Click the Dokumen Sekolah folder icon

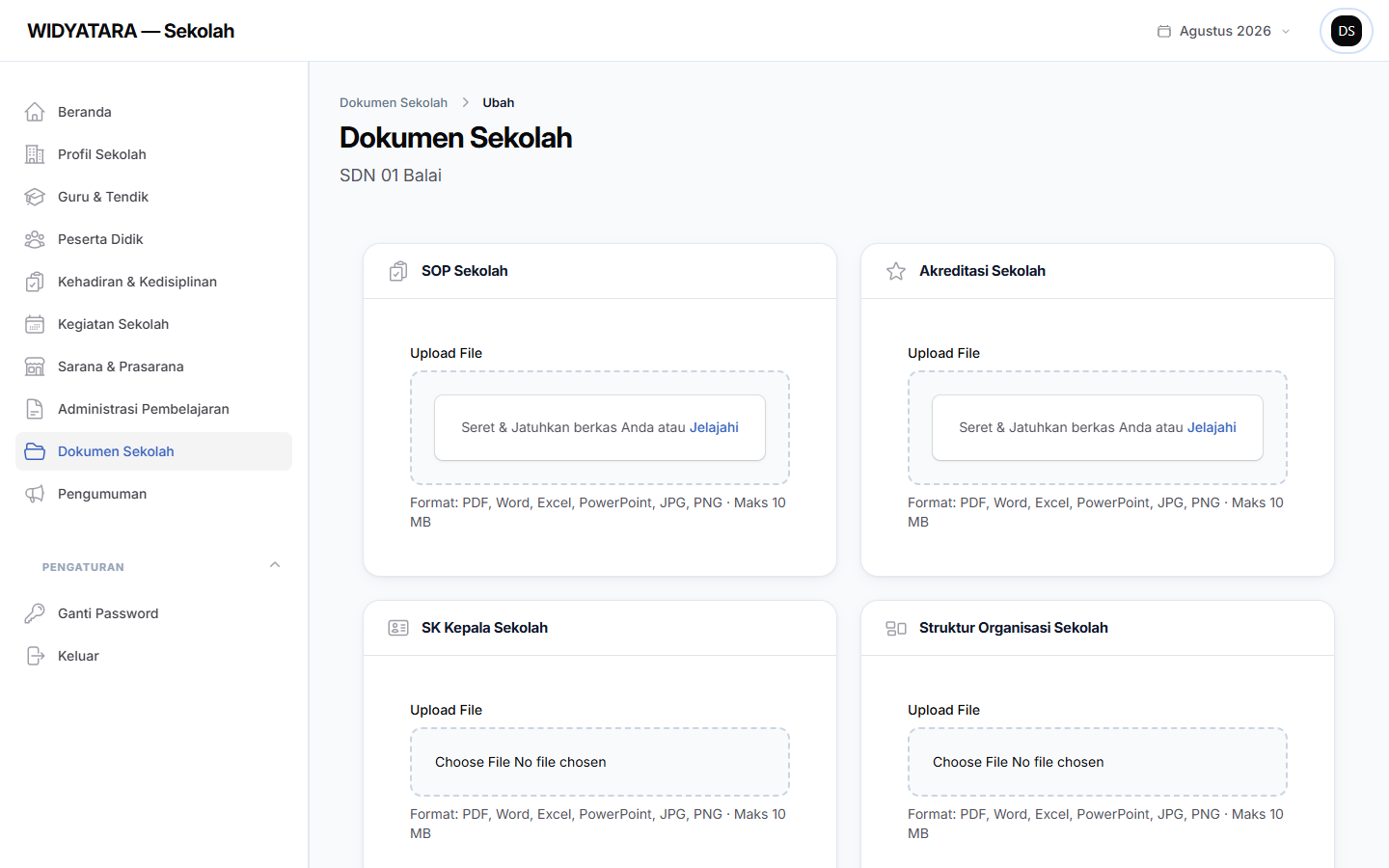pos(35,451)
